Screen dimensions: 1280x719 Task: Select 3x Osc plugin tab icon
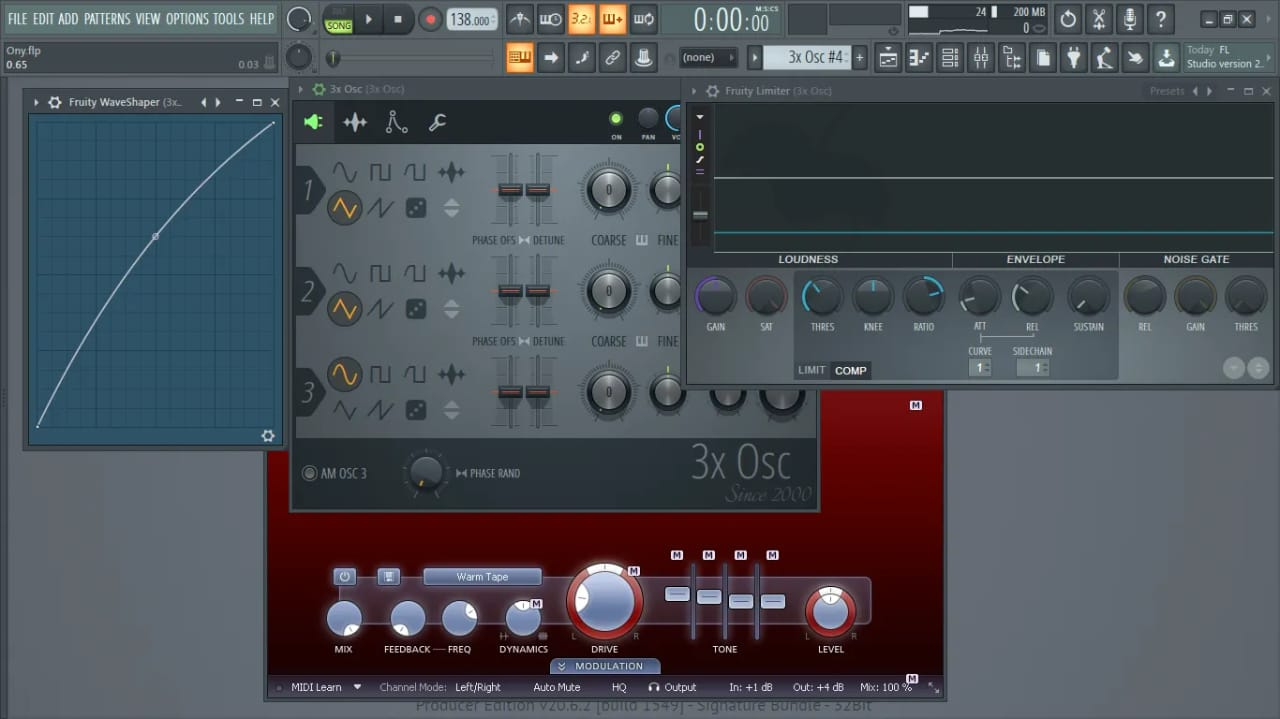313,122
